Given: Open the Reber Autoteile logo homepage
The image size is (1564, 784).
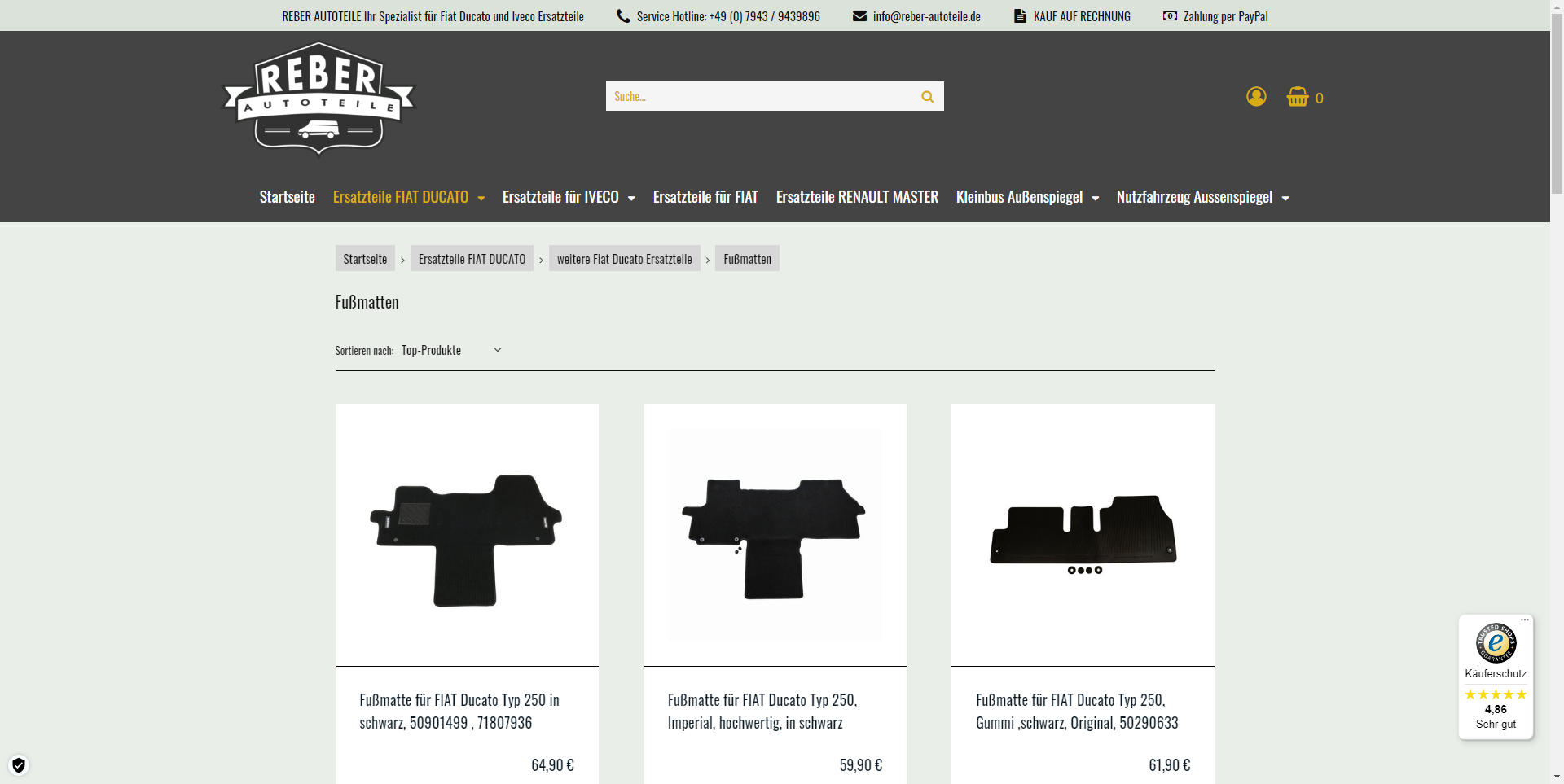Looking at the screenshot, I should click(x=319, y=98).
